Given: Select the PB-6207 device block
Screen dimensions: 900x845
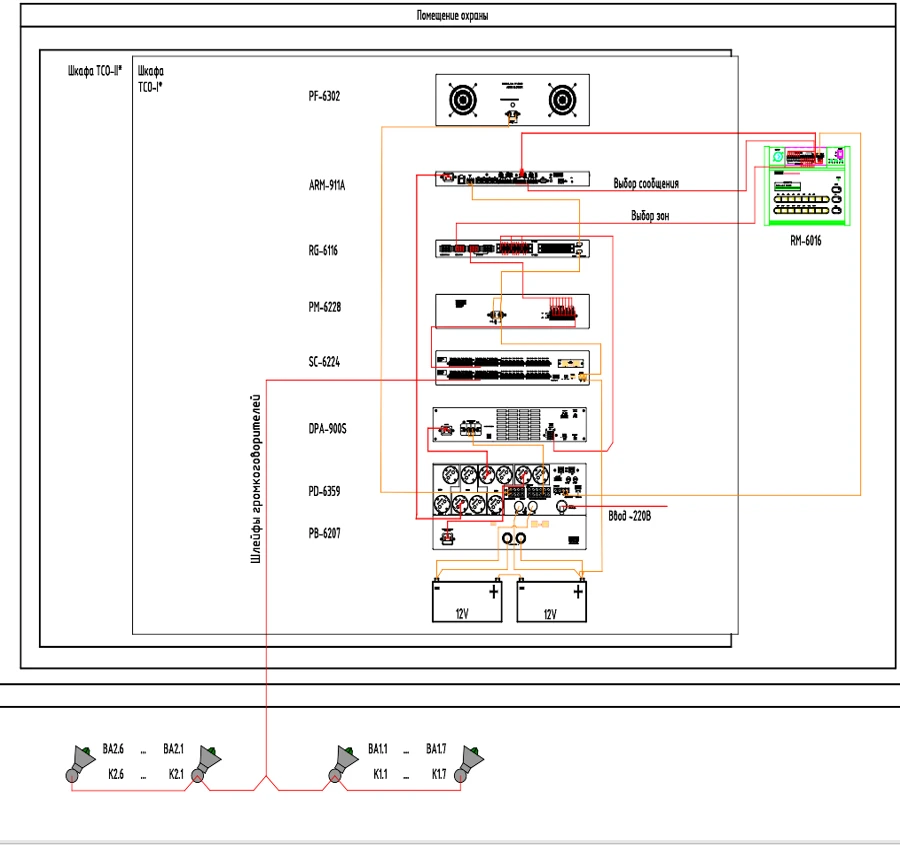Looking at the screenshot, I should 510,533.
